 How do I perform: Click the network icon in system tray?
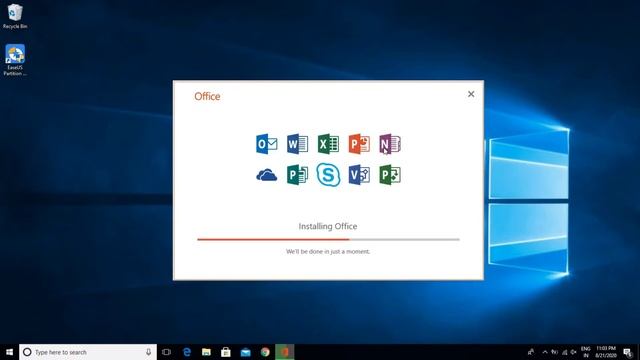click(x=564, y=352)
